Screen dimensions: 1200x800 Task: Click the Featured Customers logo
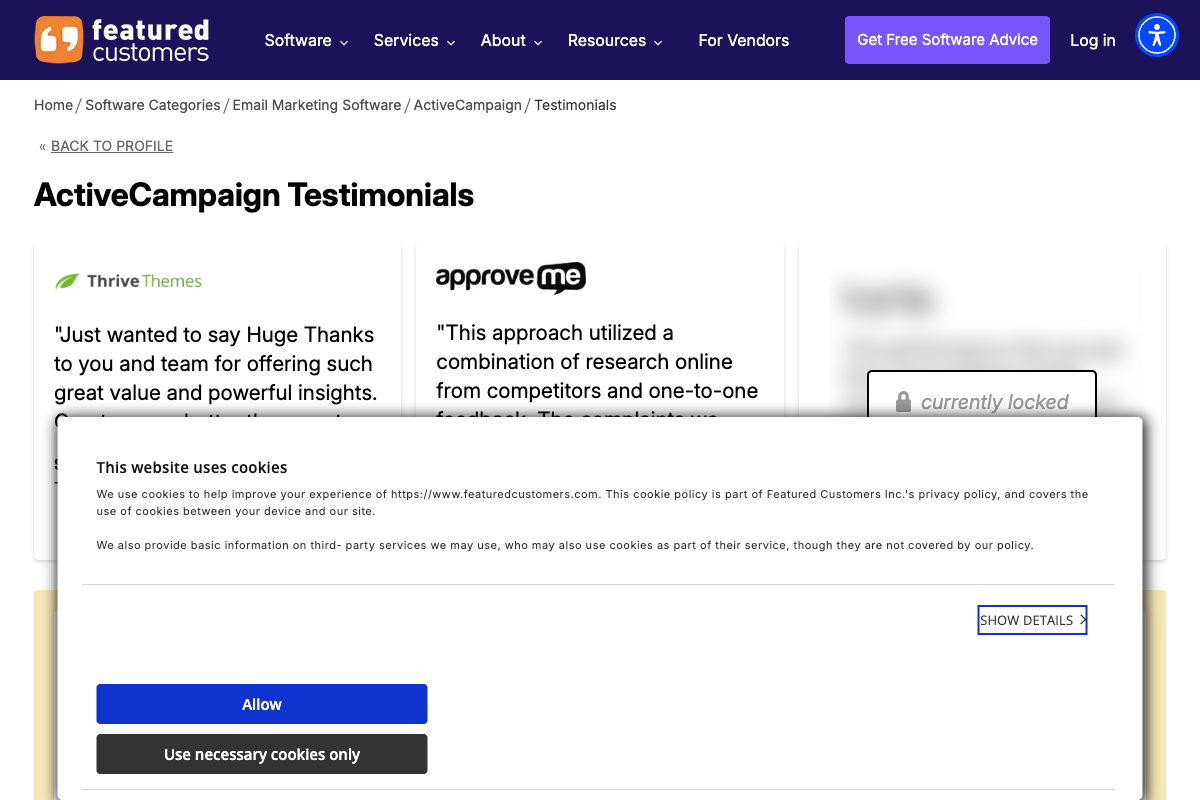121,40
